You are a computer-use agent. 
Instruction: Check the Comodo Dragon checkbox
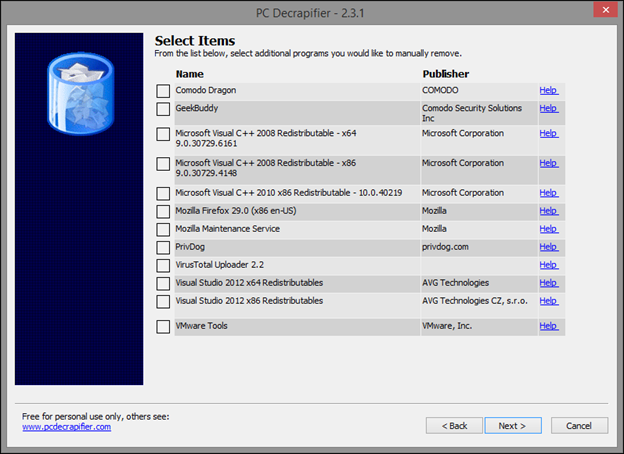click(x=163, y=91)
